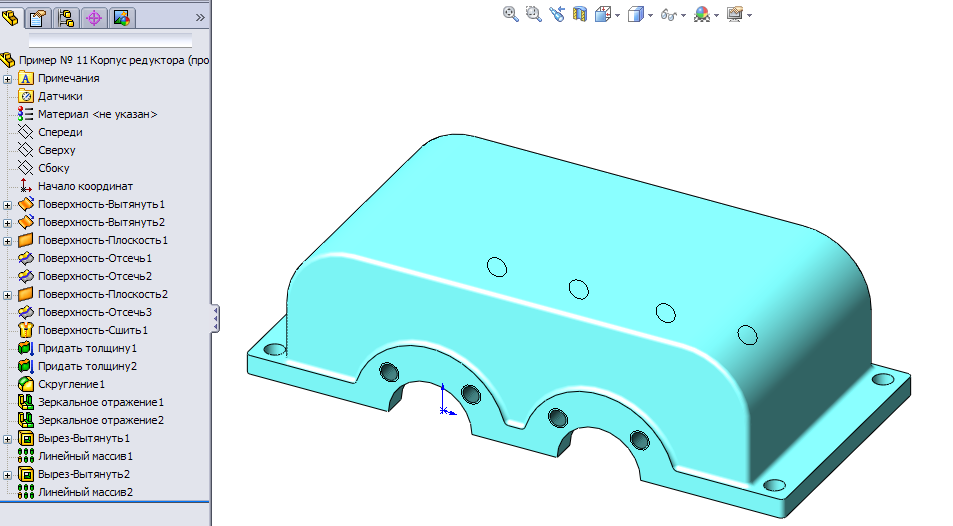Expand 'Поверхность-Плоскость2' feature
Image resolution: width=953 pixels, height=526 pixels.
click(7, 296)
